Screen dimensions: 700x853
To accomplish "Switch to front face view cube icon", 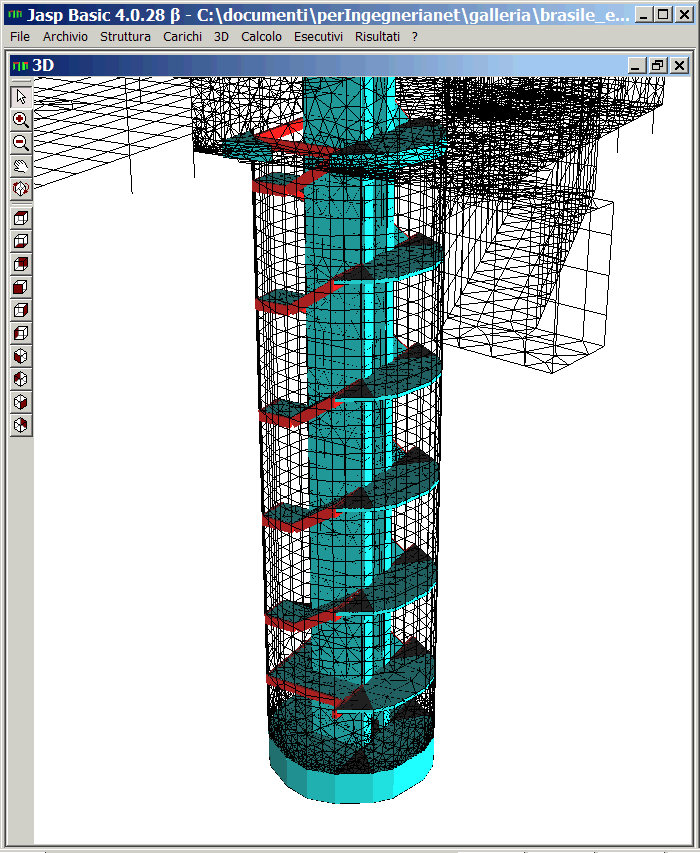I will coord(21,287).
